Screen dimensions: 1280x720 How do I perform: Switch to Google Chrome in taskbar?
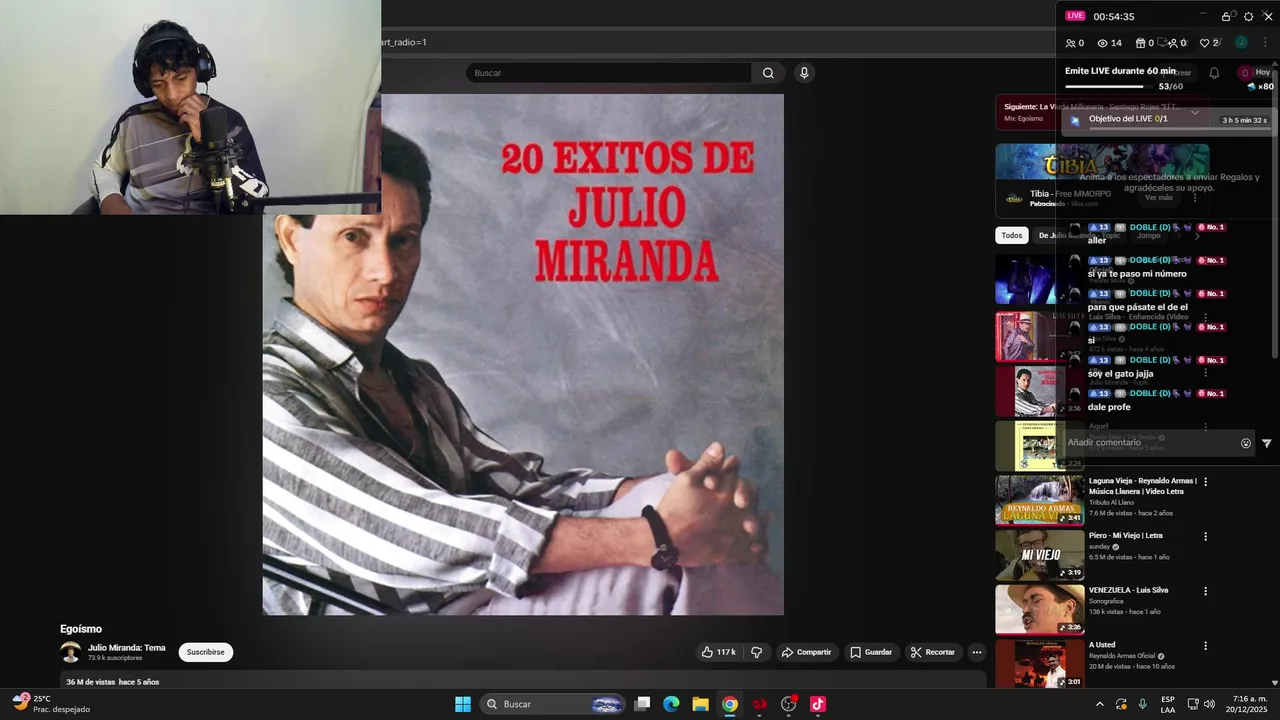730,704
